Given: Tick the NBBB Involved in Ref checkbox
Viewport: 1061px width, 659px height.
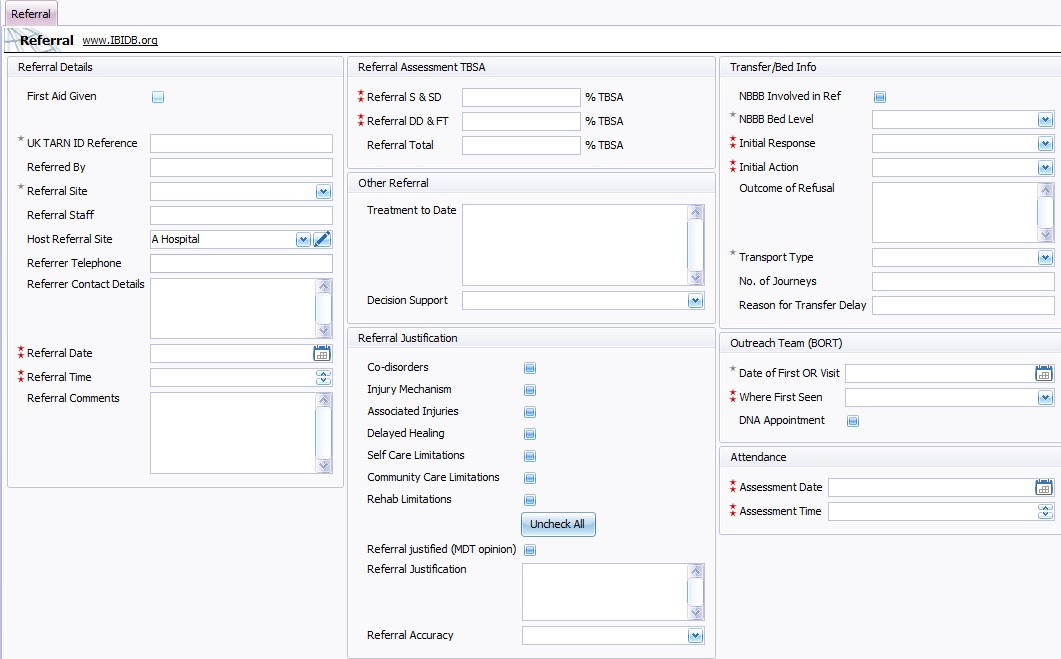Looking at the screenshot, I should [x=880, y=97].
